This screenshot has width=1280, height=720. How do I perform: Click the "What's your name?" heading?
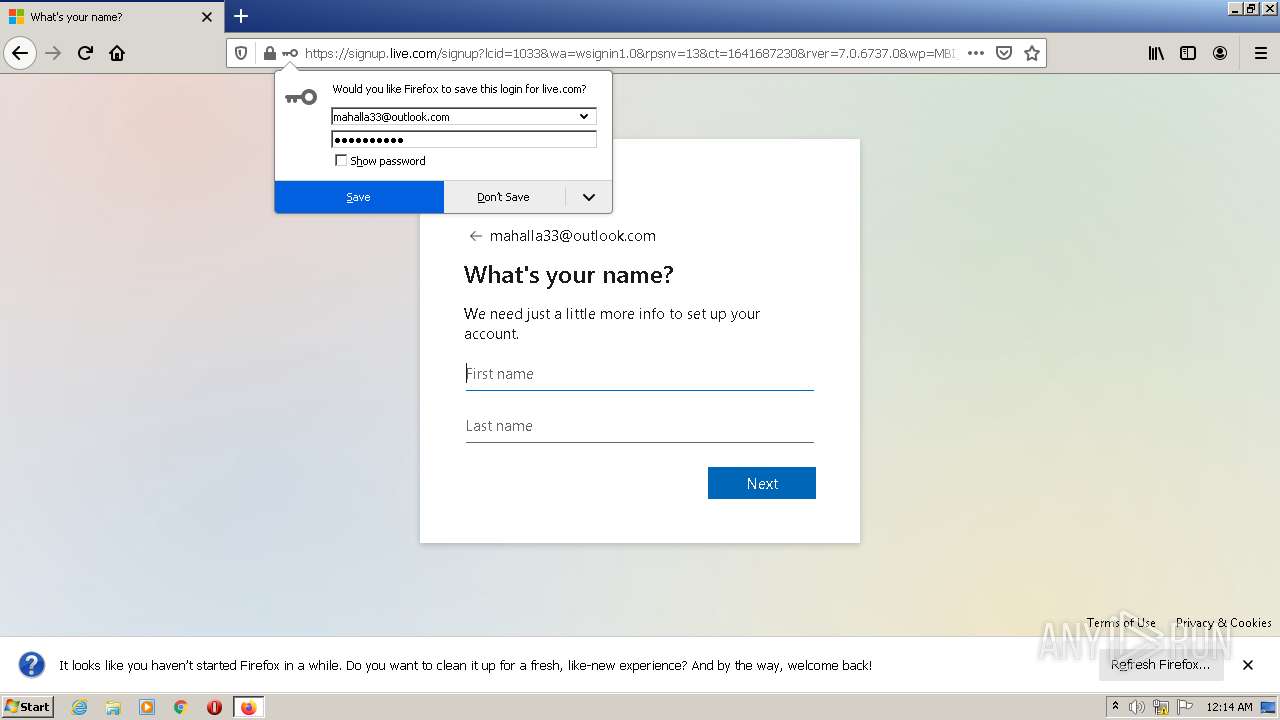point(569,275)
